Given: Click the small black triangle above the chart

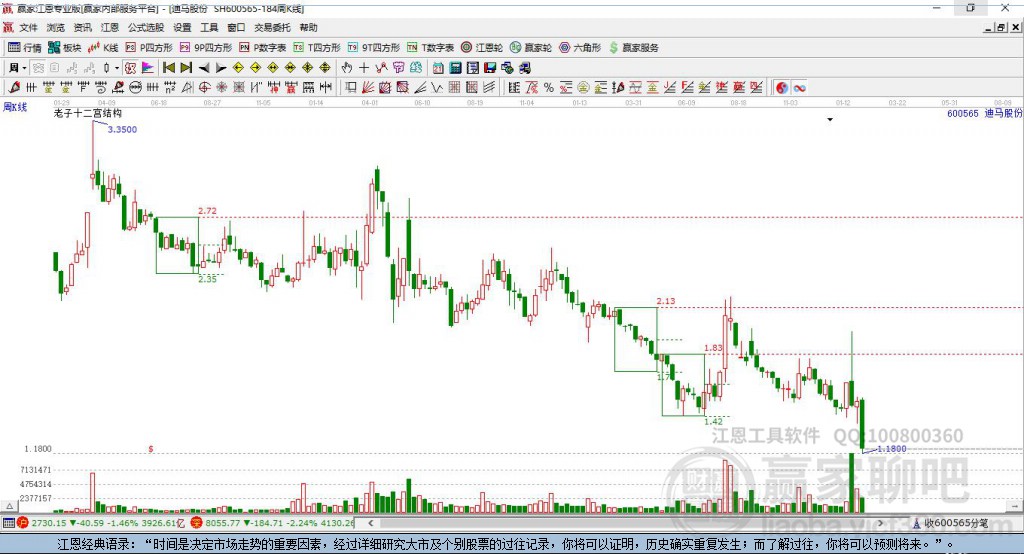Looking at the screenshot, I should click(x=830, y=120).
